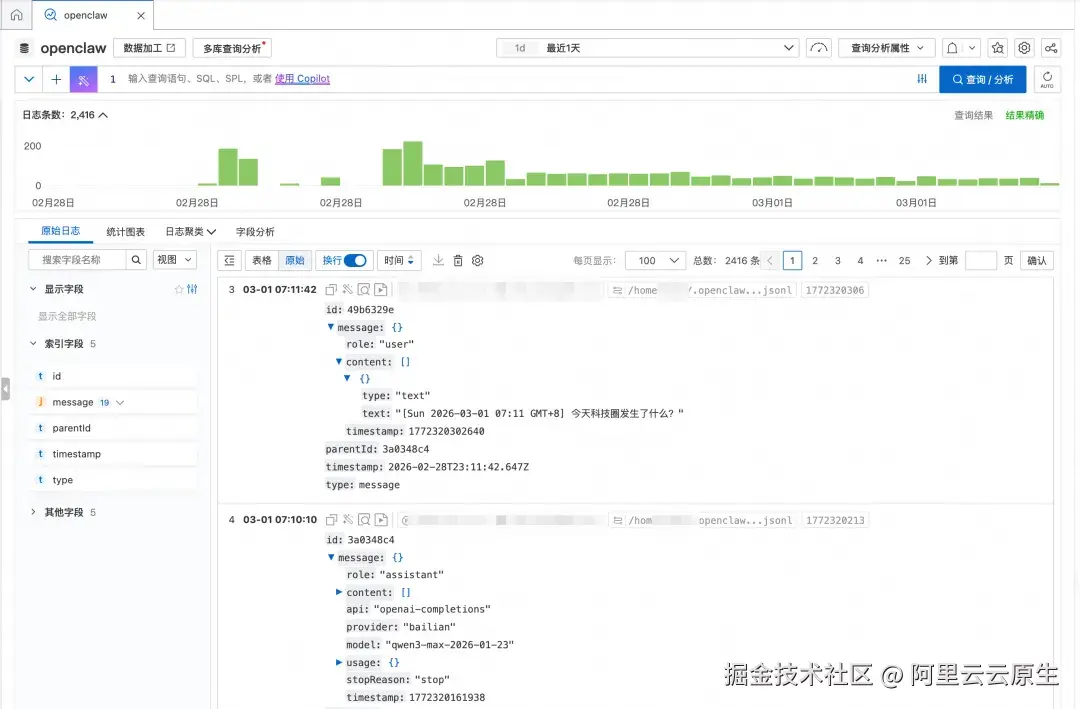
Task: Open 查询分析属性 dropdown
Action: pos(886,48)
